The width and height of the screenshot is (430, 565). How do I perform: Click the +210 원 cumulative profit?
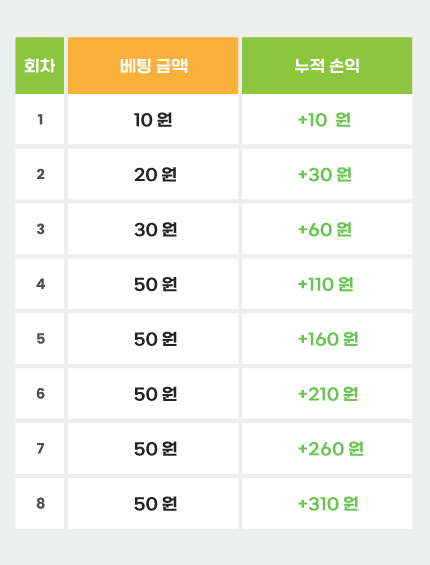click(x=328, y=394)
